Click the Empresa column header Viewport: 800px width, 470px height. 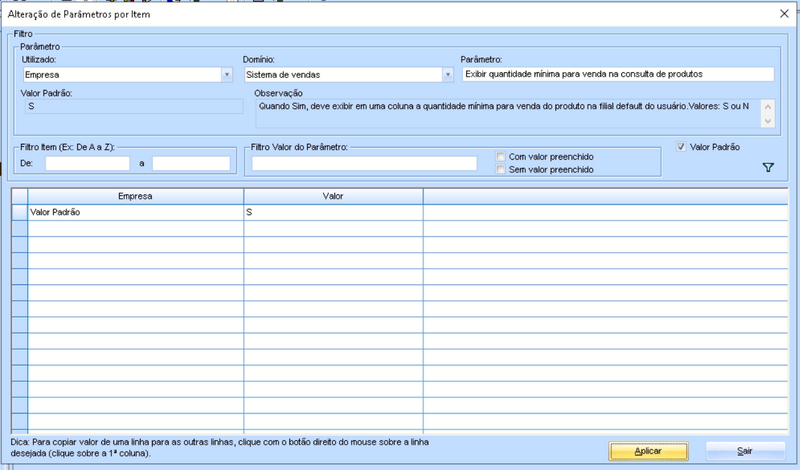pyautogui.click(x=135, y=196)
